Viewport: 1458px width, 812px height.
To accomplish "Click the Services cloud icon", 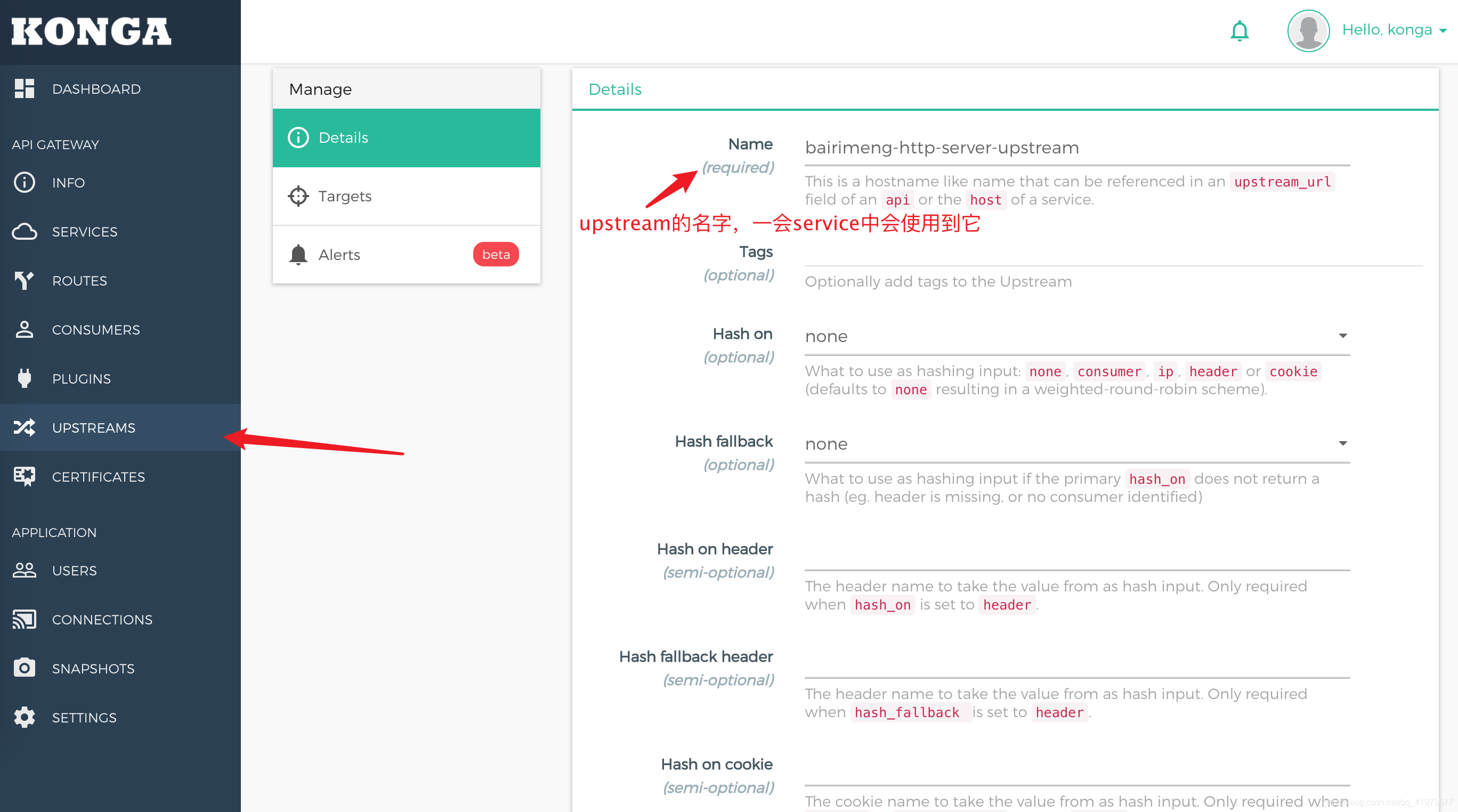I will click(x=25, y=231).
